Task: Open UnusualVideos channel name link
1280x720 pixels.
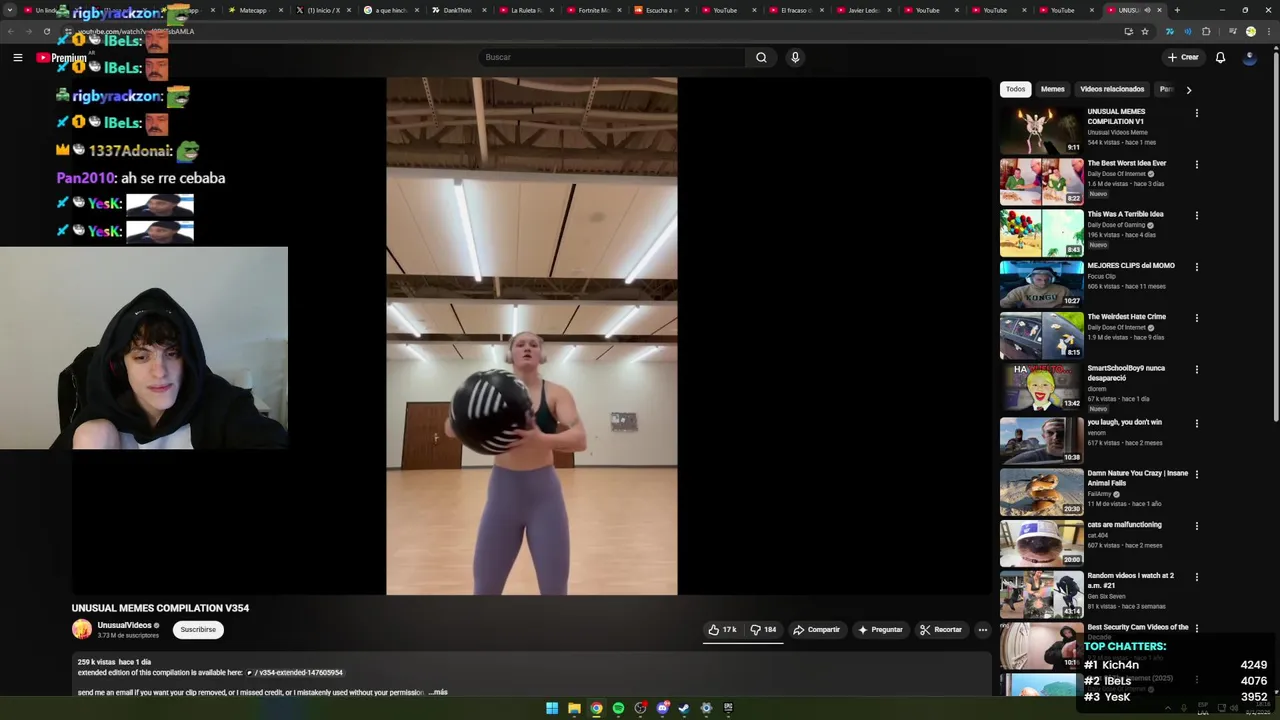Action: pyautogui.click(x=124, y=625)
